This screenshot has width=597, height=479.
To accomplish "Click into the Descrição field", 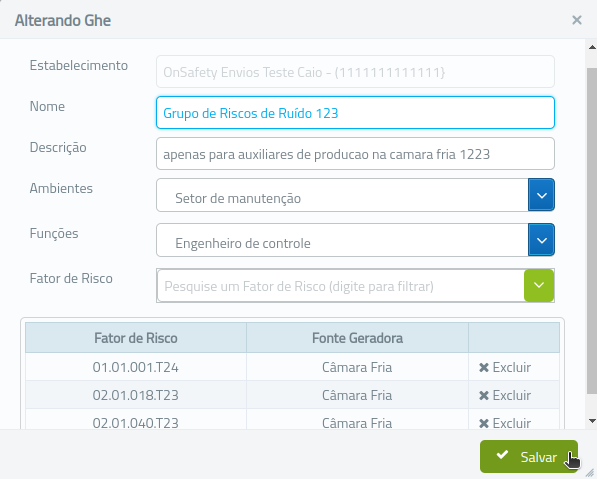I will click(355, 154).
